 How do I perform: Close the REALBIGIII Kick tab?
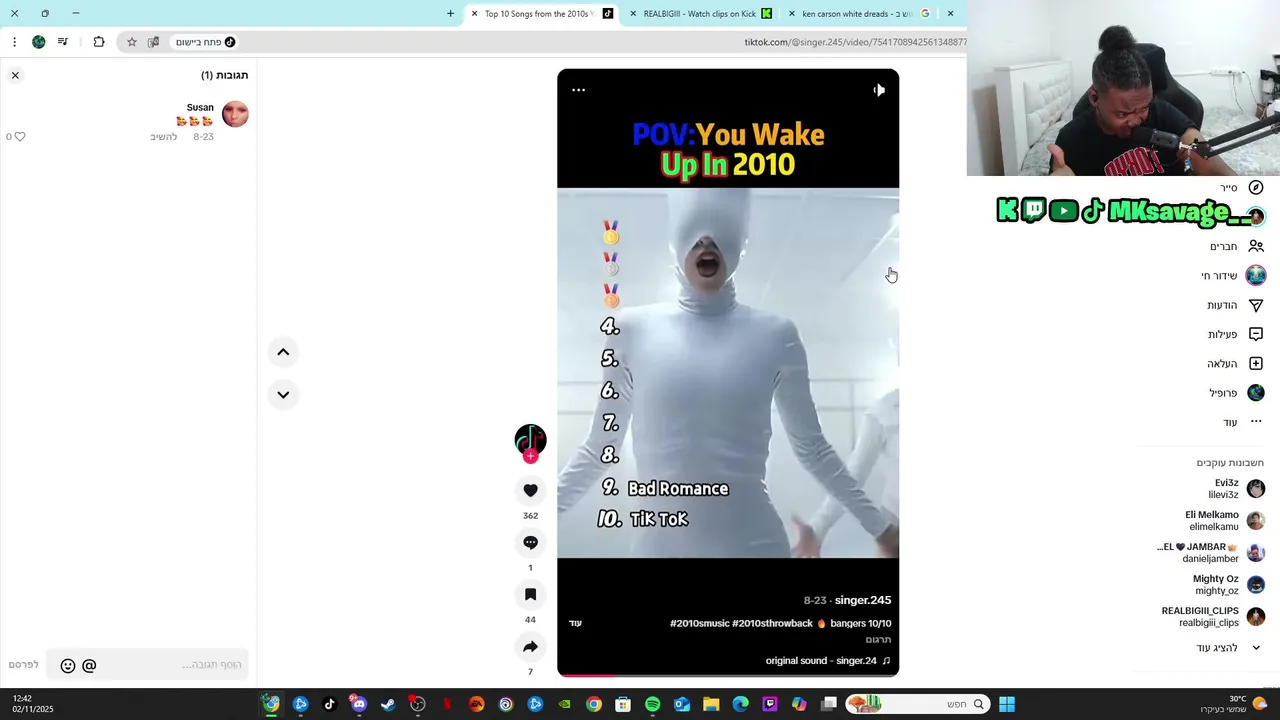pyautogui.click(x=633, y=14)
